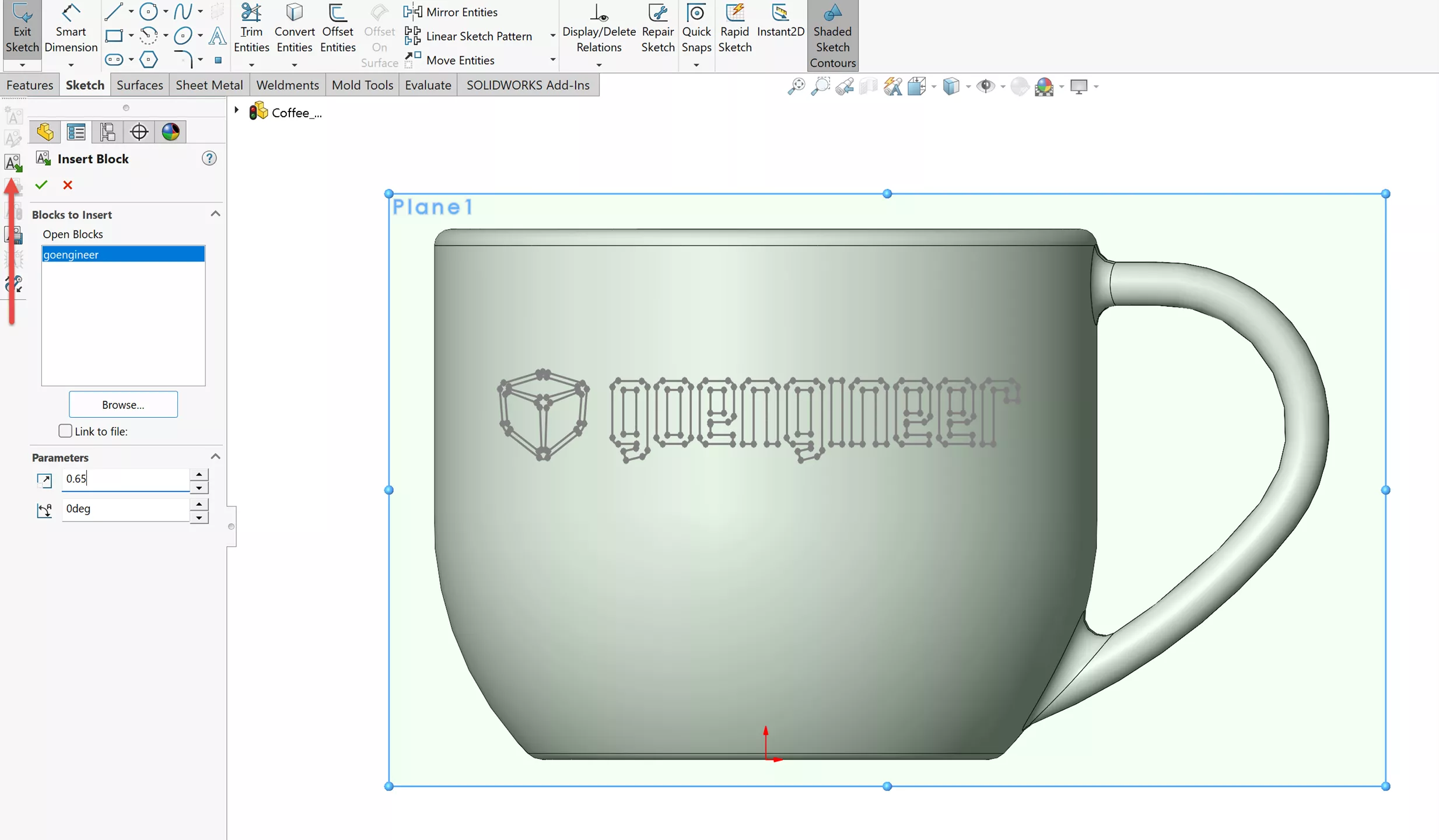Image resolution: width=1439 pixels, height=840 pixels.
Task: Increase block scale with up stepper
Action: coord(199,474)
